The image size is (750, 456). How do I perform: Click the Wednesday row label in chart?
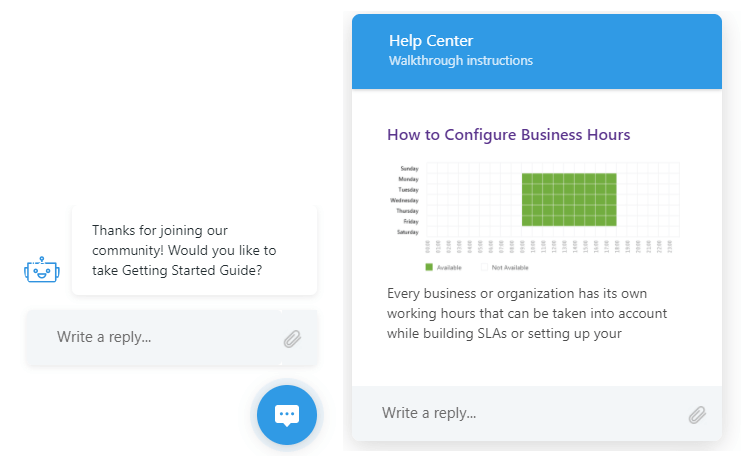404,200
